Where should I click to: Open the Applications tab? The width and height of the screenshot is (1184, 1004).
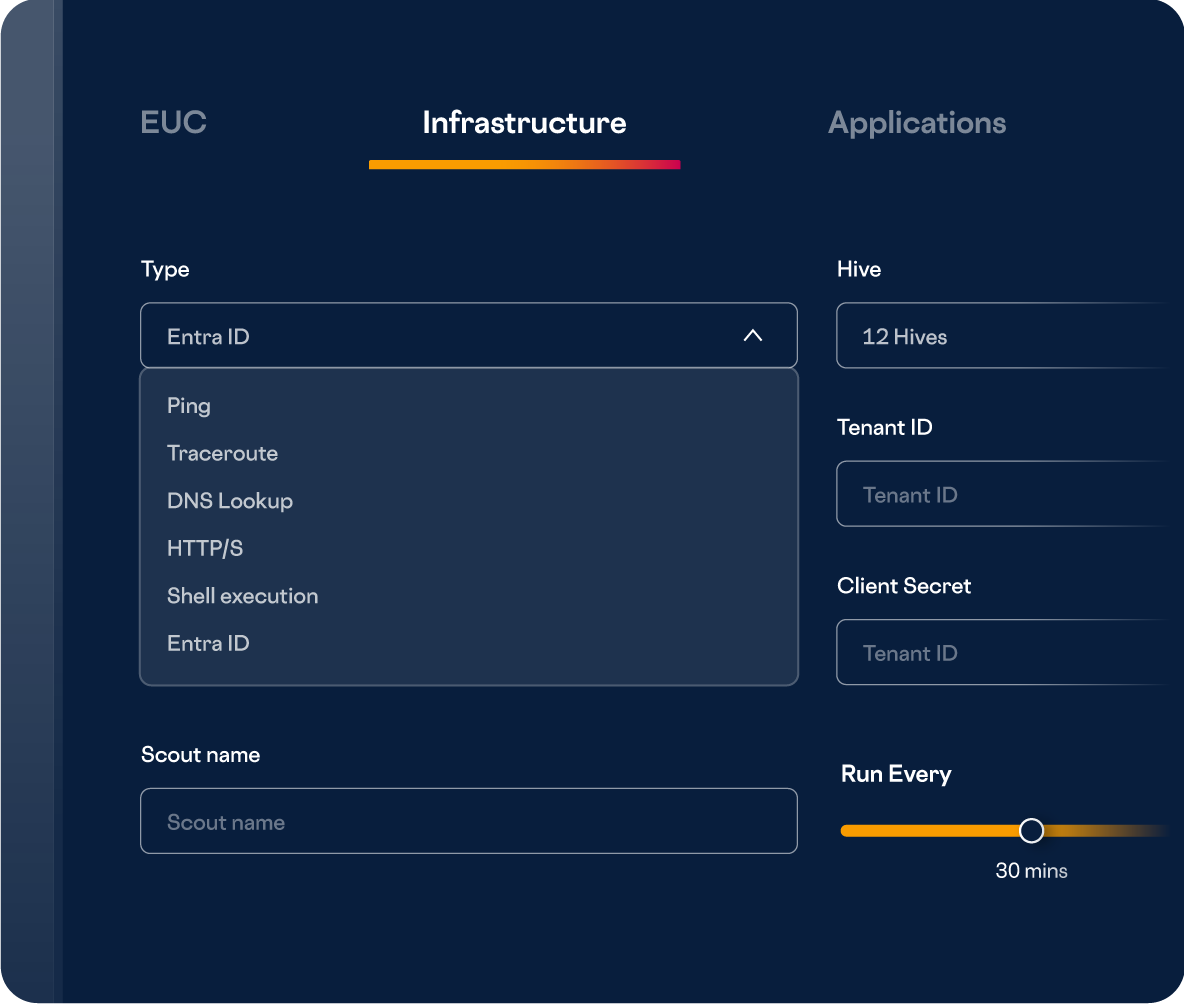point(916,123)
